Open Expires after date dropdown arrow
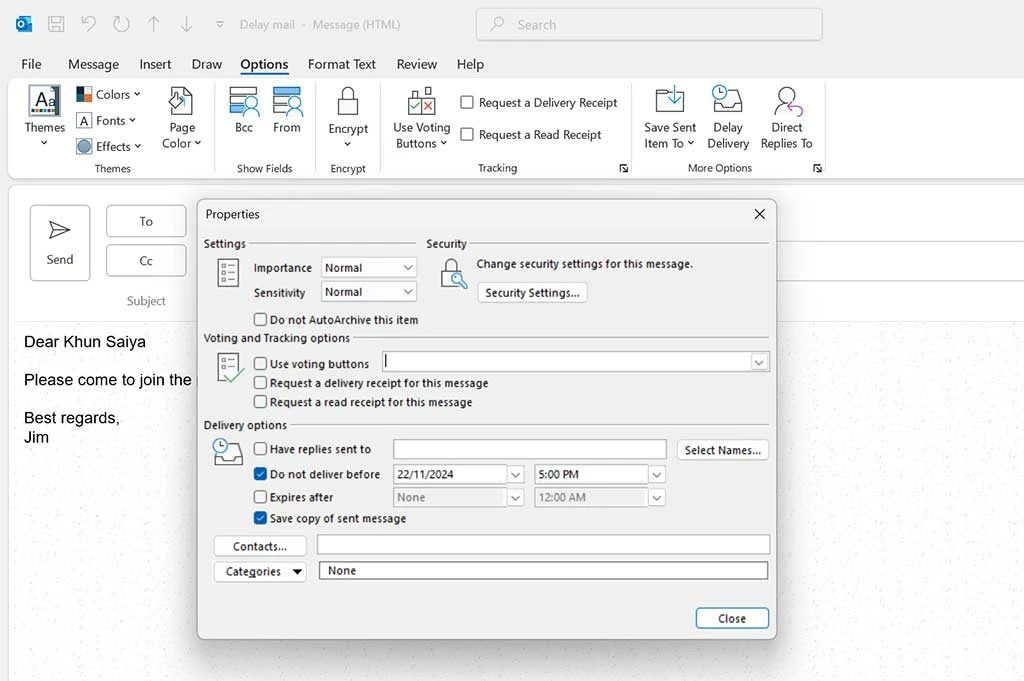The width and height of the screenshot is (1024, 681). tap(515, 498)
